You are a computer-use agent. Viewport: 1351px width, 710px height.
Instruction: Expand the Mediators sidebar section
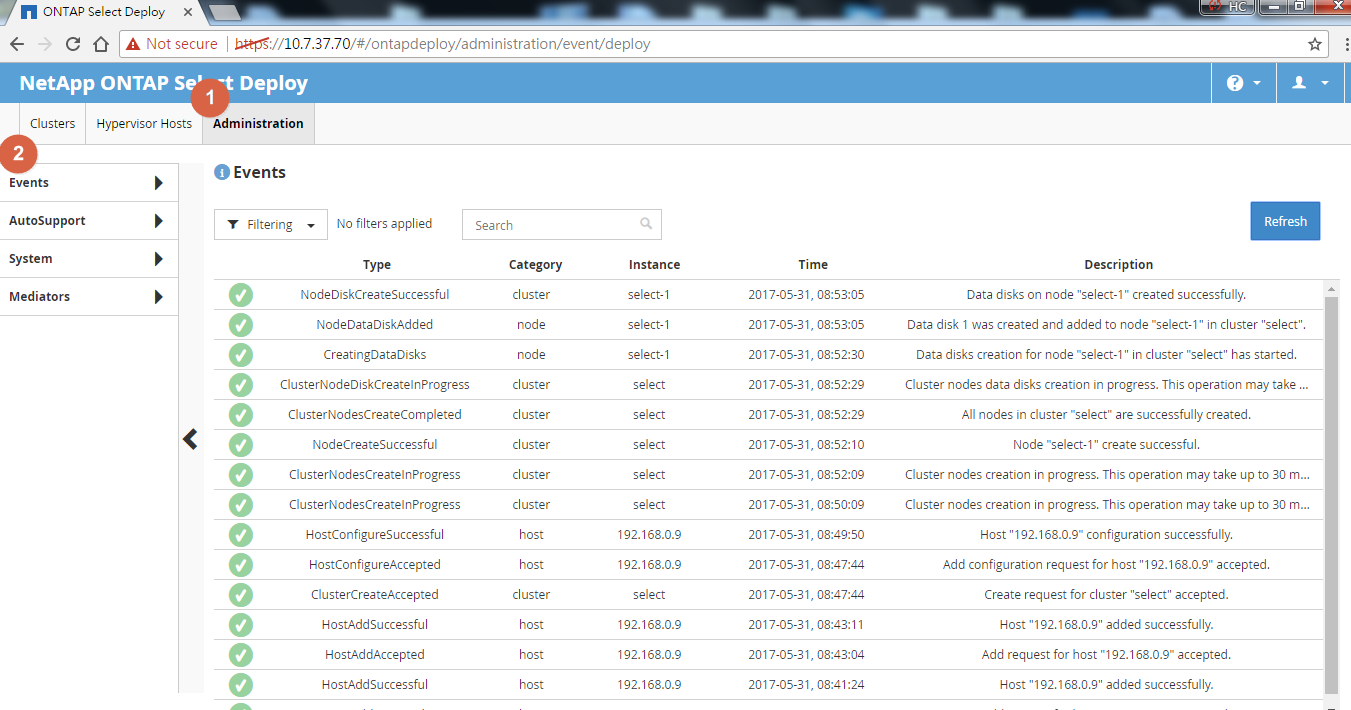(89, 297)
